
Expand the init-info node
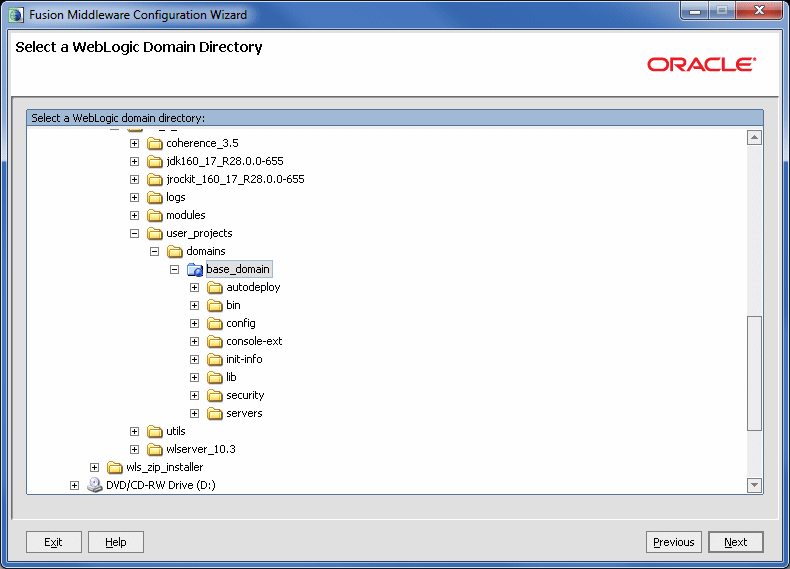pyautogui.click(x=194, y=359)
